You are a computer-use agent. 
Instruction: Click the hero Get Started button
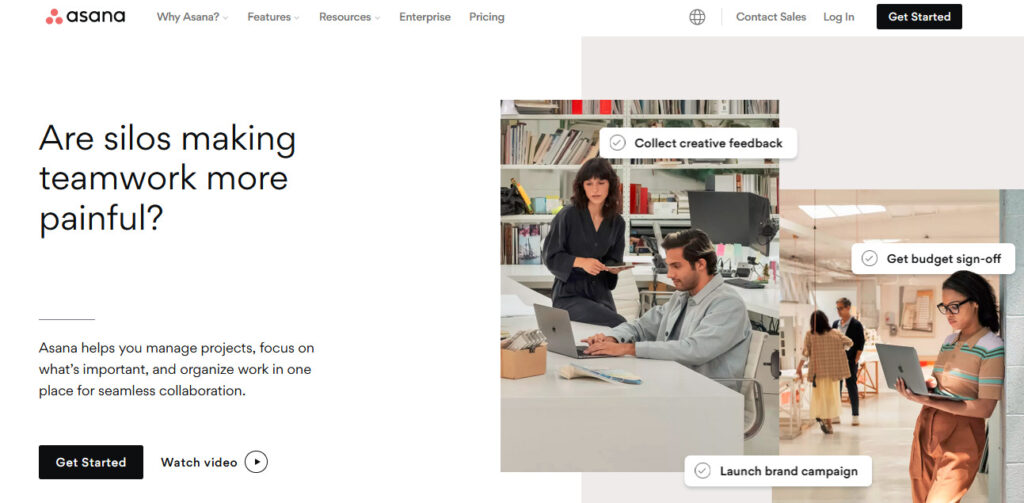pyautogui.click(x=91, y=462)
